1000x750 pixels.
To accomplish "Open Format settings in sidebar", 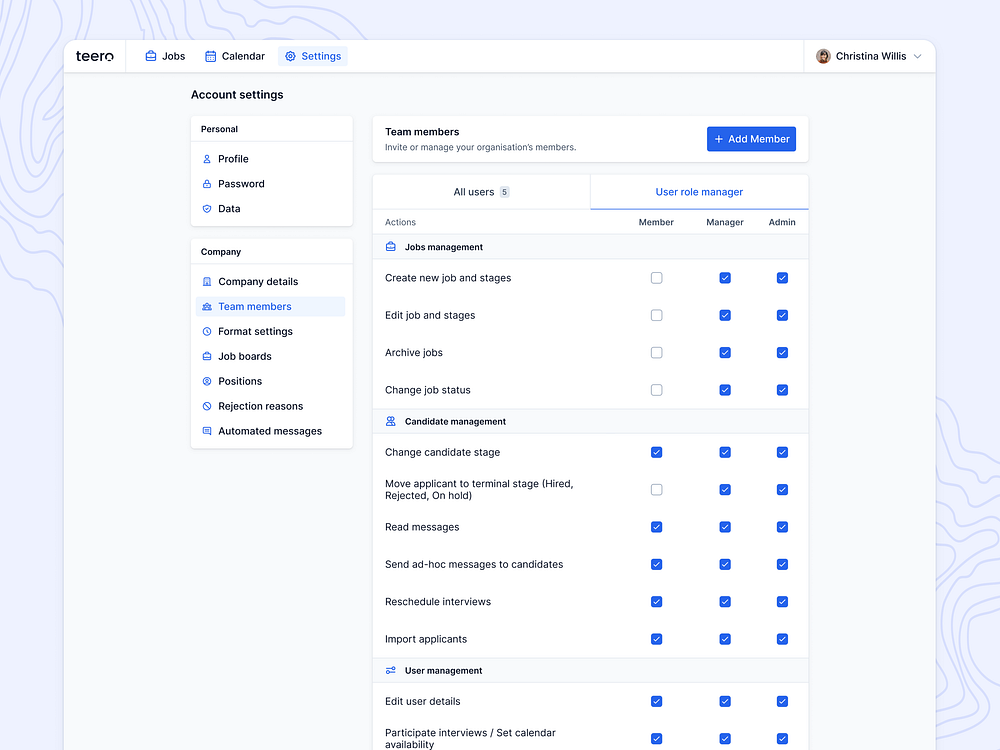I will point(270,331).
